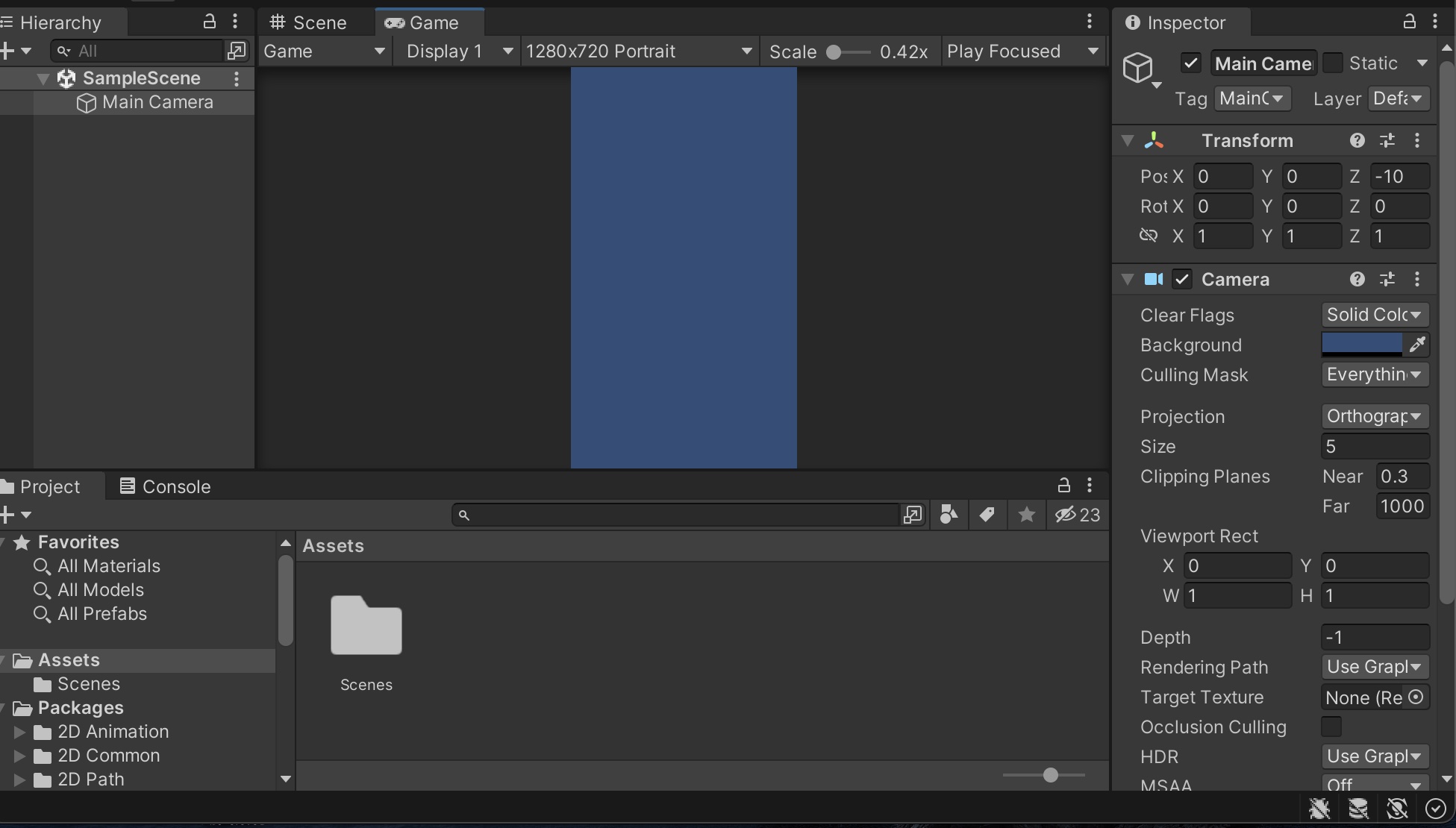1456x828 pixels.
Task: Open the Projection Orthographic dropdown
Action: (1375, 416)
